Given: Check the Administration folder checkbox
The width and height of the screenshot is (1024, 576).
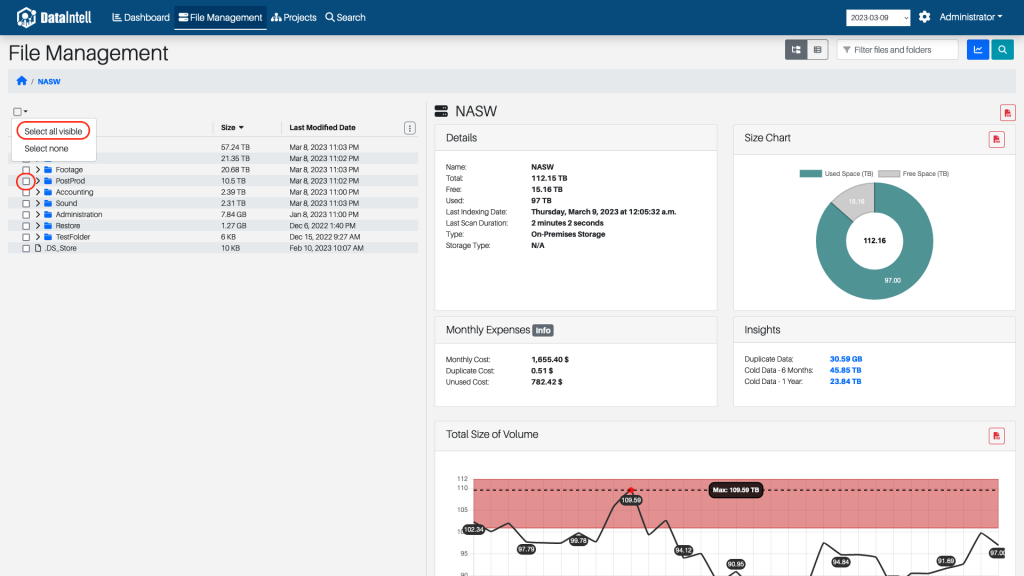Looking at the screenshot, I should click(x=26, y=215).
